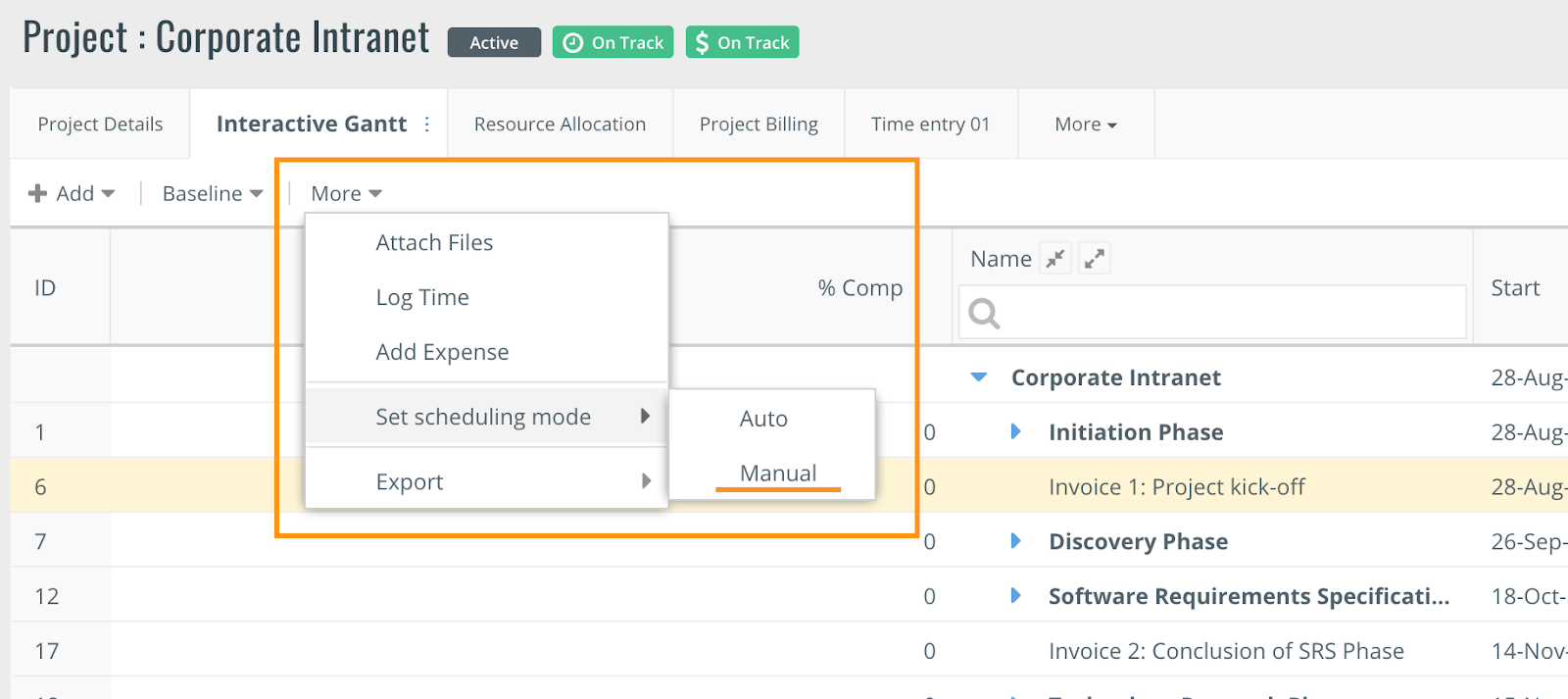Click the expand all icon beside Name
The image size is (1568, 699).
(x=1094, y=259)
